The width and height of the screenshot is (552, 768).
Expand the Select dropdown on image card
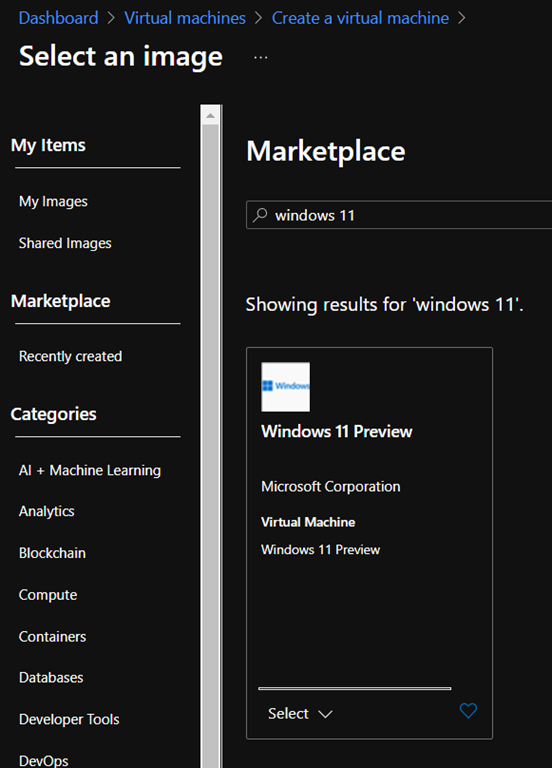click(300, 714)
